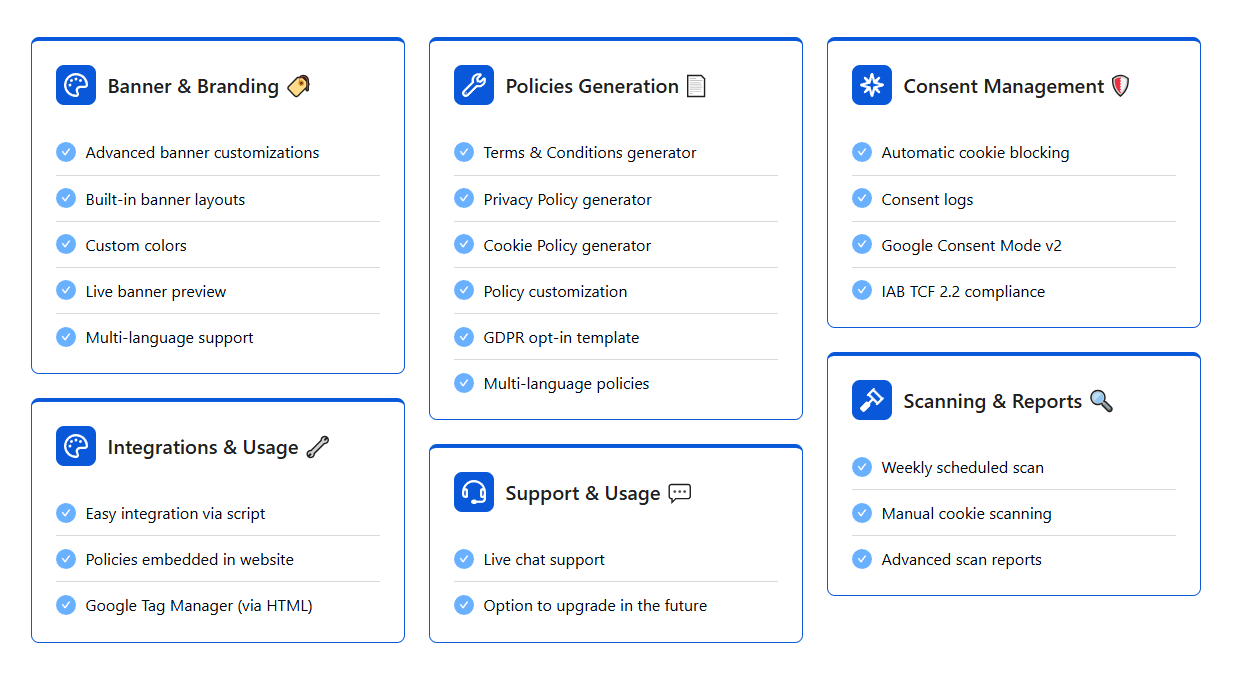
Task: Click the headset icon beside Support & Usage
Action: 474,493
